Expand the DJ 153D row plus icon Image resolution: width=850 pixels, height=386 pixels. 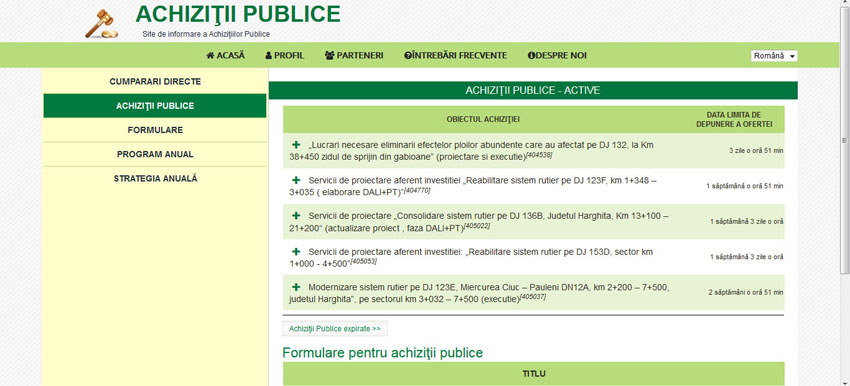tap(296, 252)
